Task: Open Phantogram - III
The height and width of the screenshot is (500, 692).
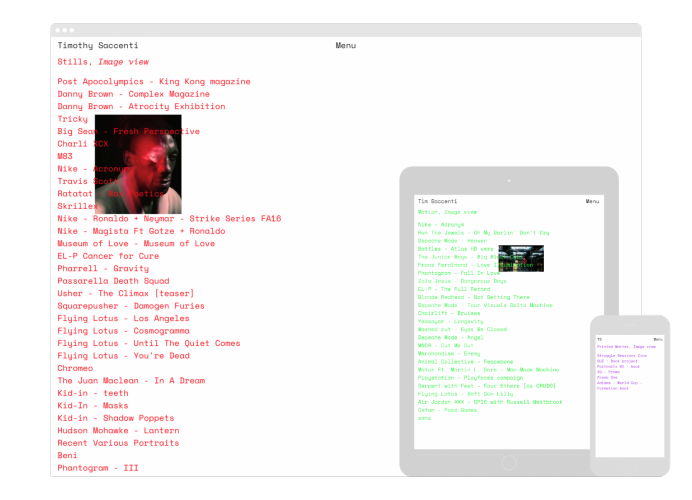Action: (98, 468)
